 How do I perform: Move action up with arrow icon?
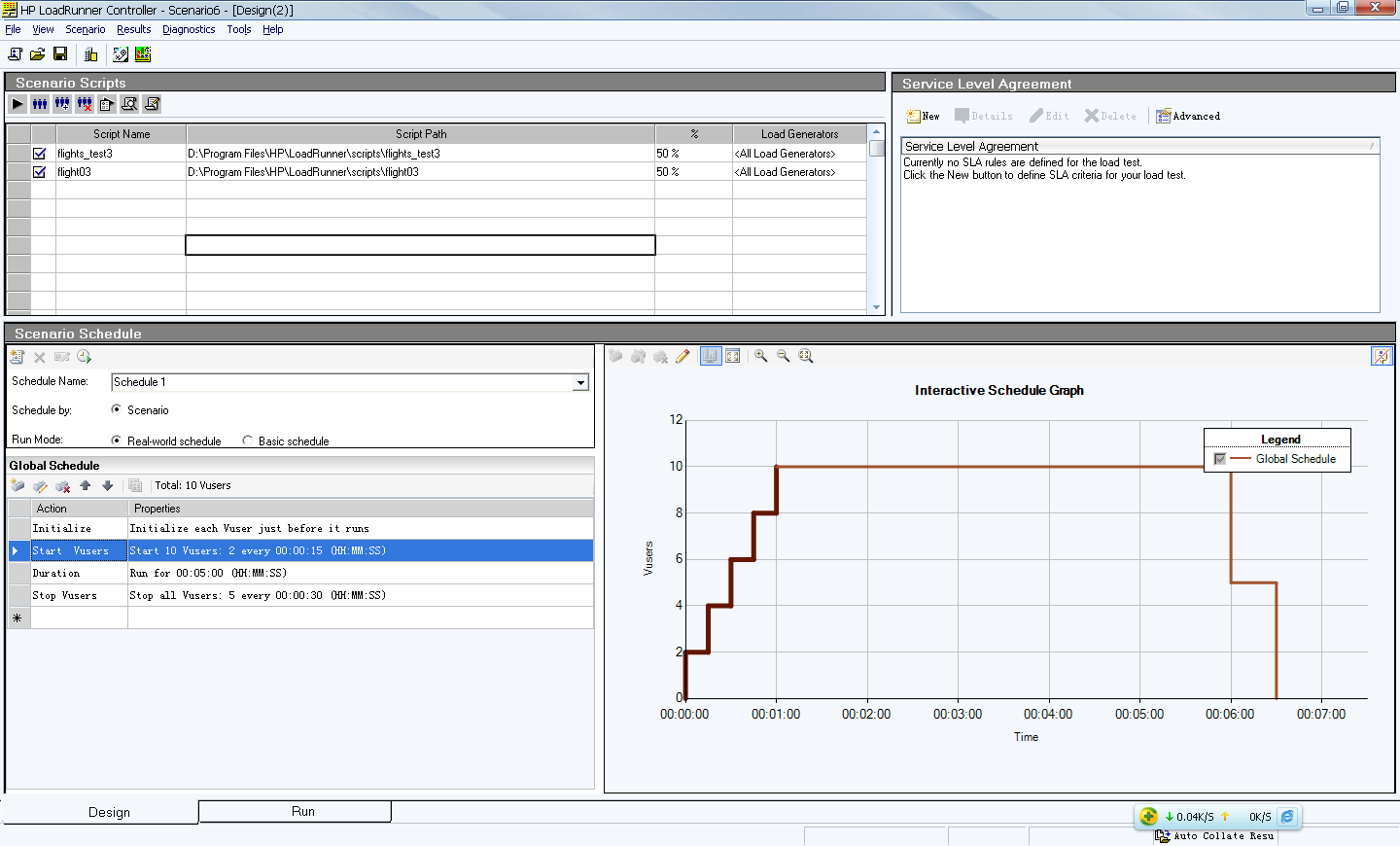(85, 485)
